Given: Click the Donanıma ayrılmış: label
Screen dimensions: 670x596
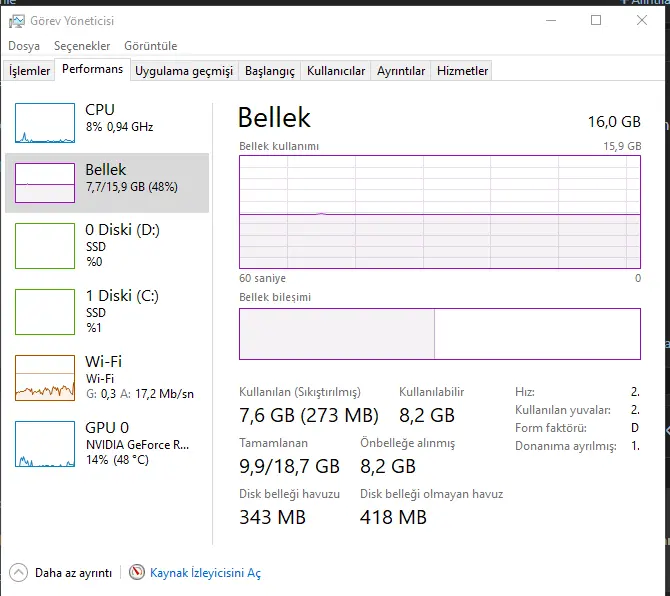Looking at the screenshot, I should point(566,446).
